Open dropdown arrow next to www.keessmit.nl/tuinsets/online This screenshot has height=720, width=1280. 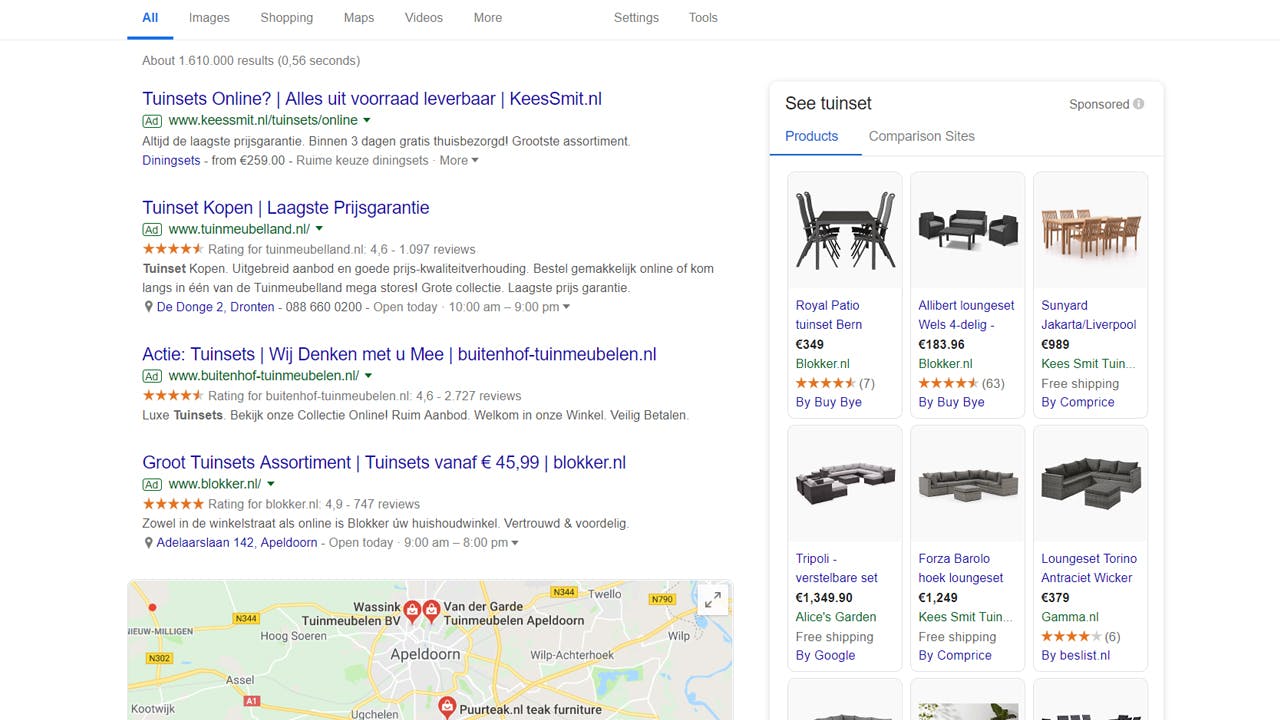point(367,121)
